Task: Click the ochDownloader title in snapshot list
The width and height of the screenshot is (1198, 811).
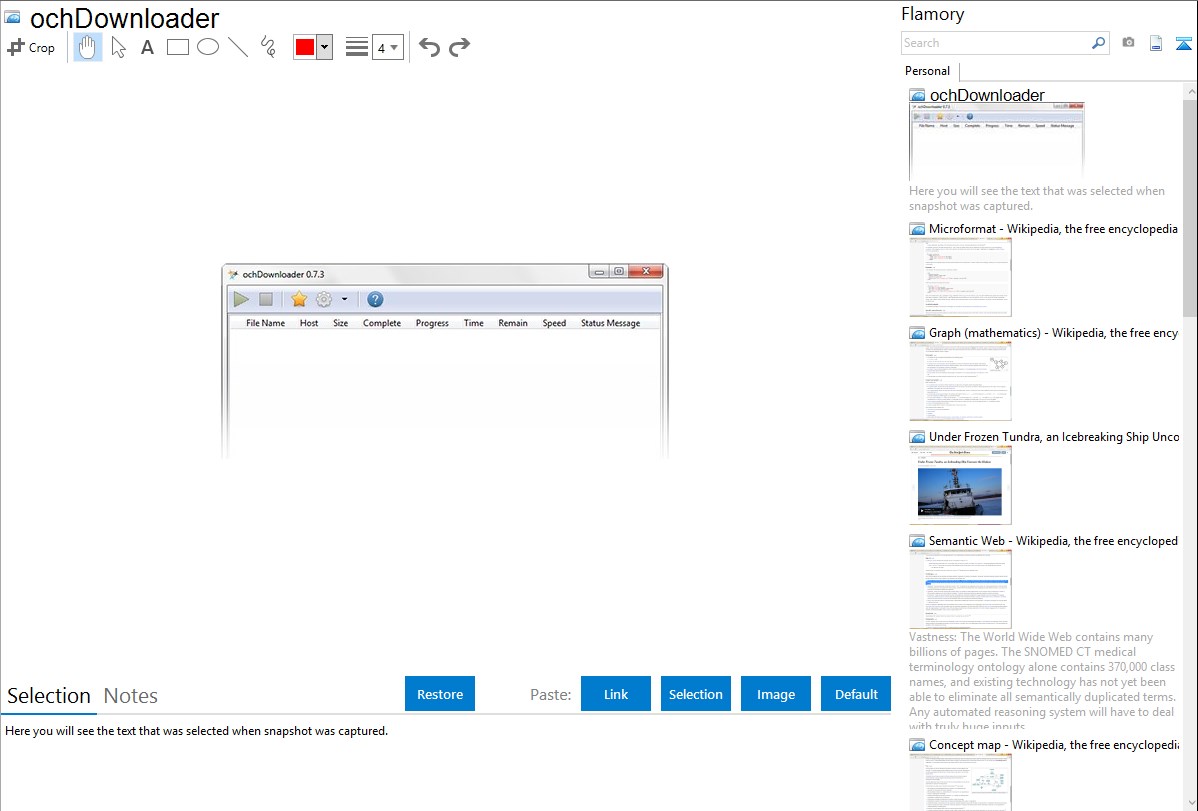Action: click(x=987, y=95)
